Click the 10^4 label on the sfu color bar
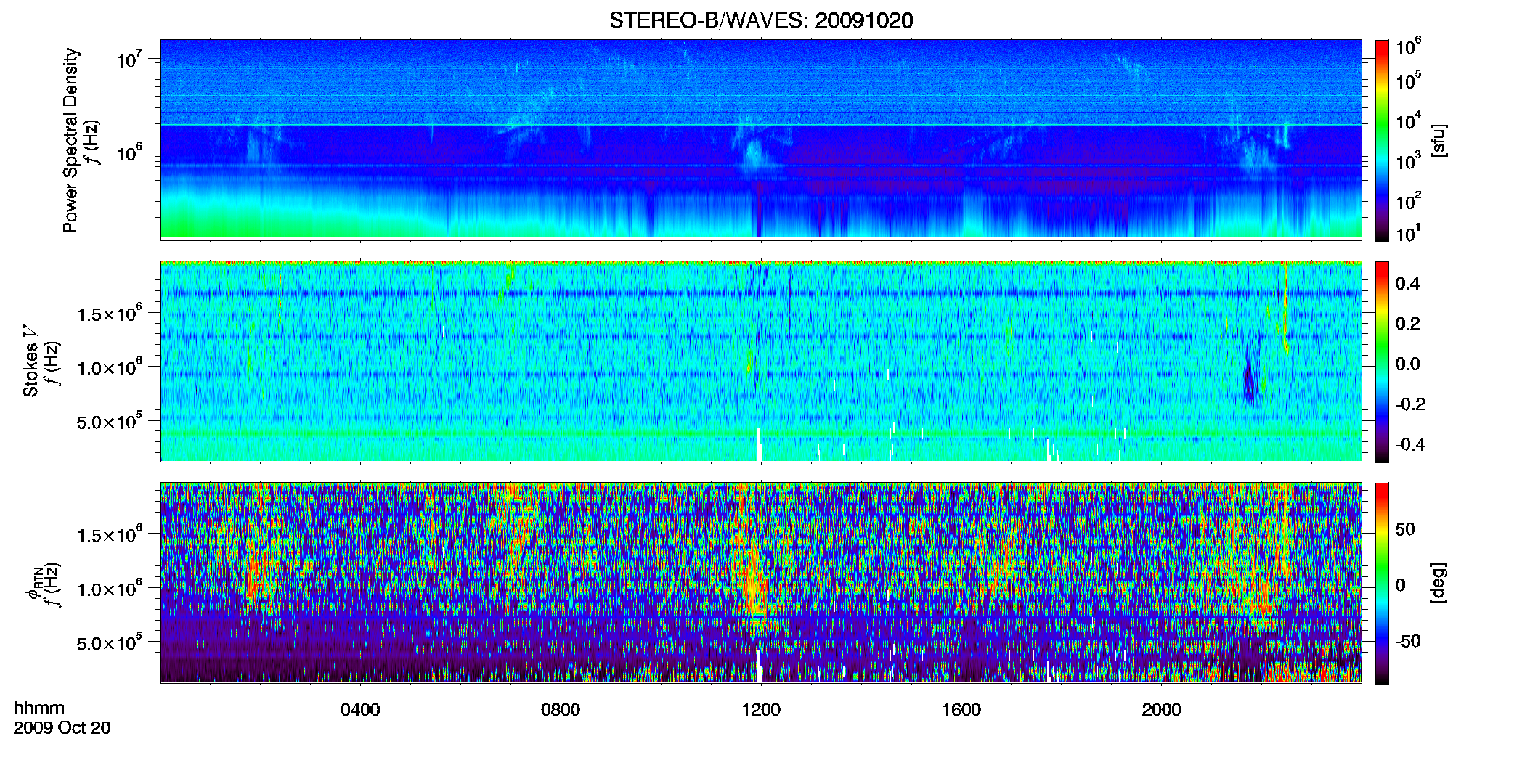Screen dimensions: 1522x784 click(1409, 121)
